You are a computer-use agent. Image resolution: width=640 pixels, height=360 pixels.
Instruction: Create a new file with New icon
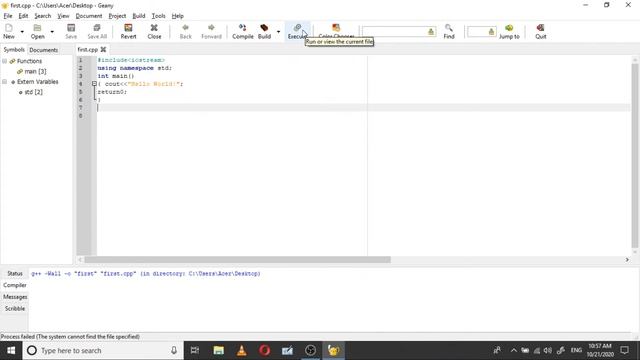click(x=9, y=31)
